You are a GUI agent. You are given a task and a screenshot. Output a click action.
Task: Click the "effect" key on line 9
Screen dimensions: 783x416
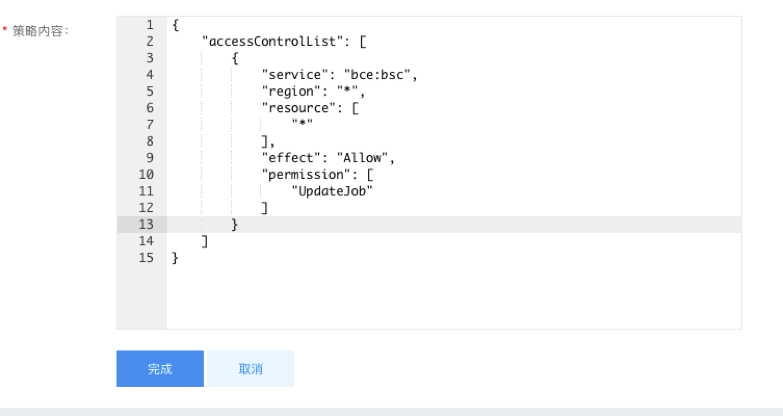(x=291, y=158)
